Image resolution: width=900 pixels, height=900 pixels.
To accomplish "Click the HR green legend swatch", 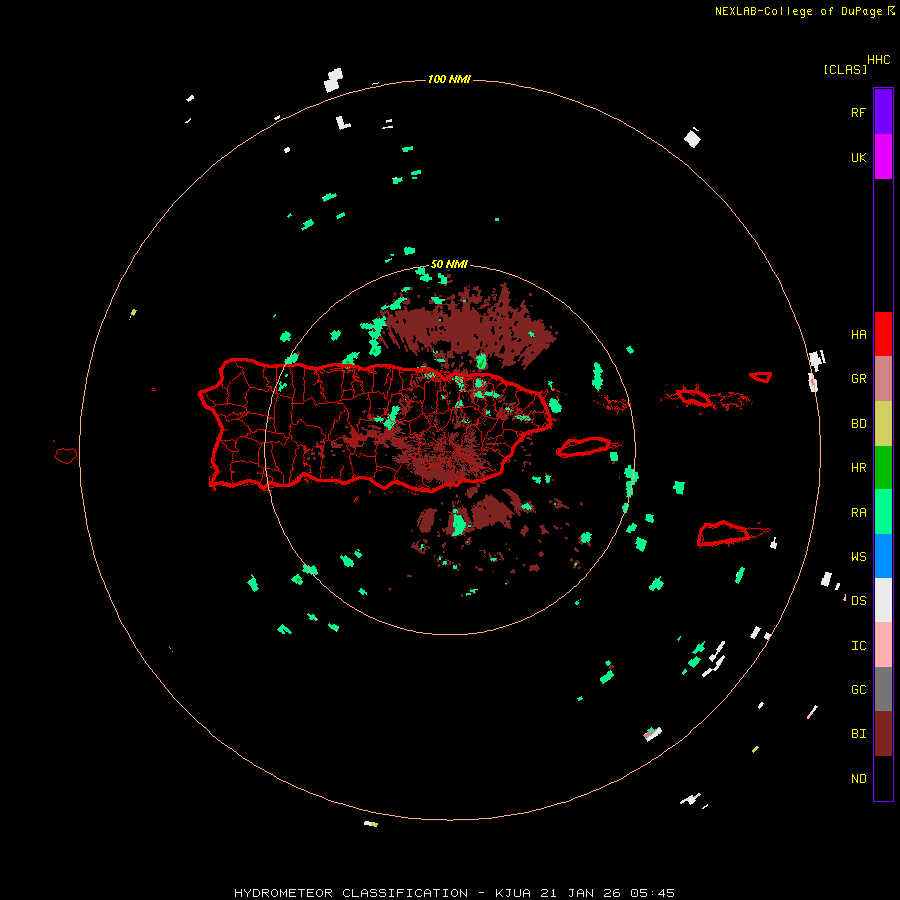I will [x=883, y=468].
